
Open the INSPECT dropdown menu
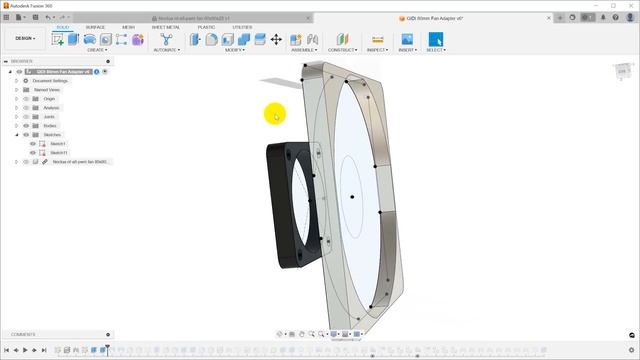(378, 50)
